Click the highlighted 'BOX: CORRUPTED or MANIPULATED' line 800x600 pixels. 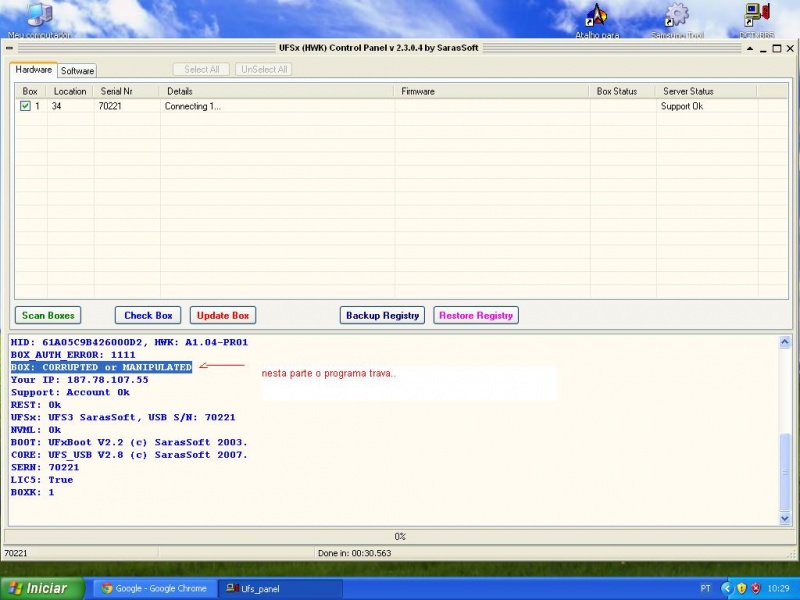pos(101,367)
